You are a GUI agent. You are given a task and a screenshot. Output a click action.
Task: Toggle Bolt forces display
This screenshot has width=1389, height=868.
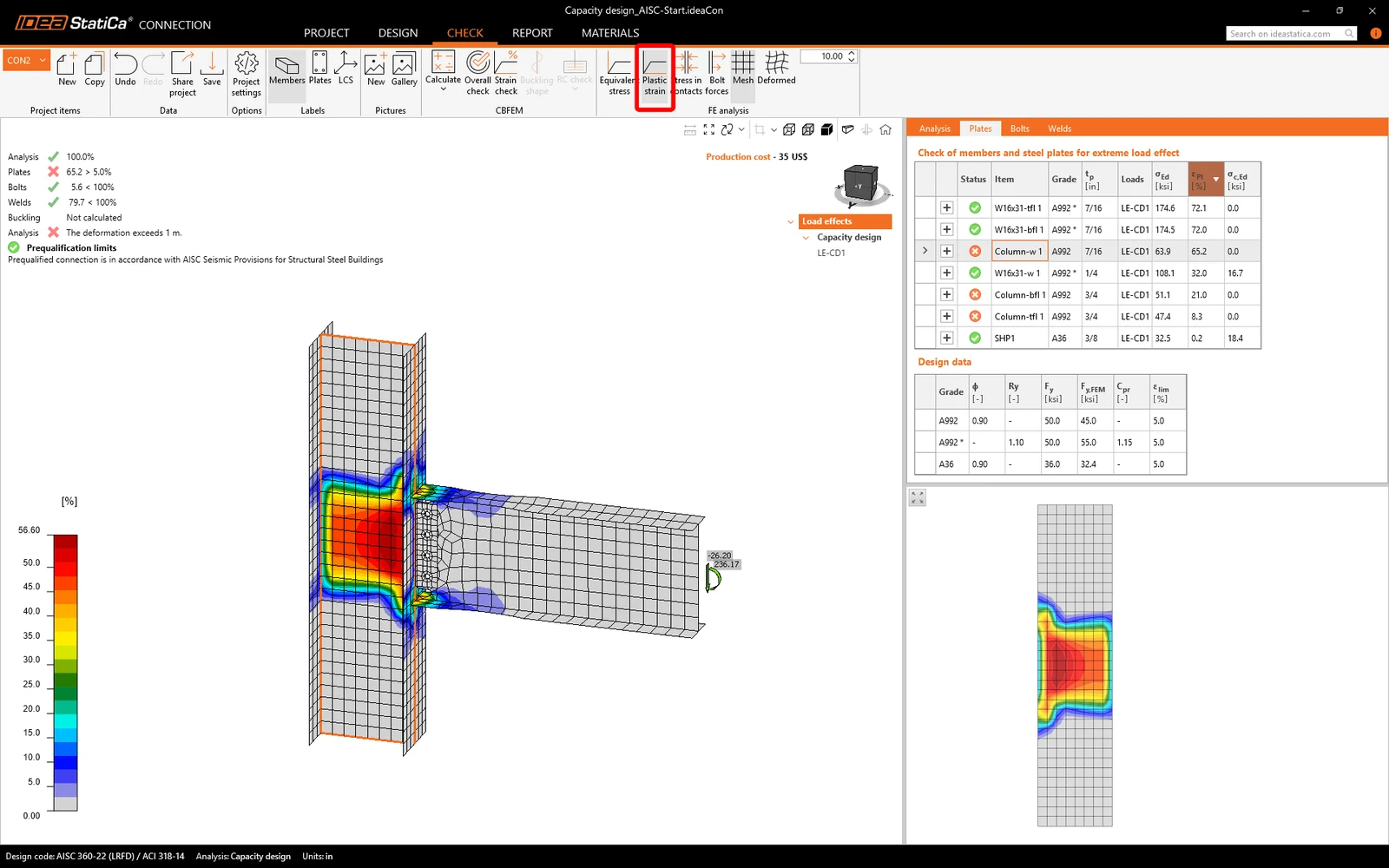coord(717,73)
